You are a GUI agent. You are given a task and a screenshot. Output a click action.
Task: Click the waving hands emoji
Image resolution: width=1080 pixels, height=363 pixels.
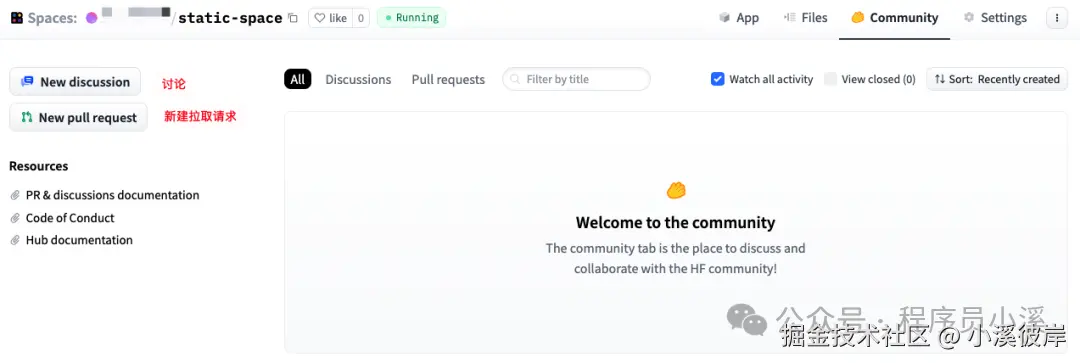[x=676, y=190]
